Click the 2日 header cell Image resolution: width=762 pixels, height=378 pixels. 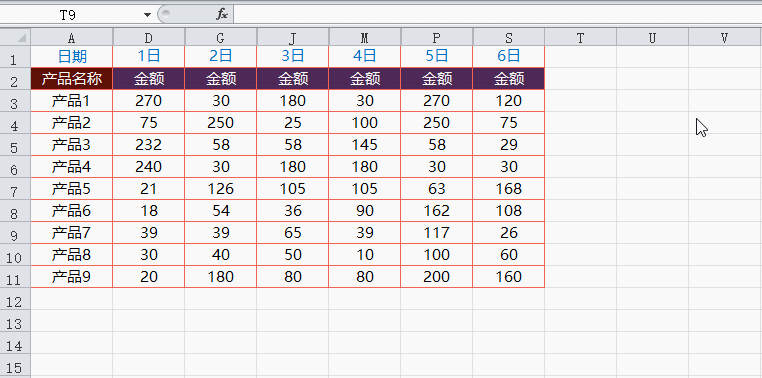[221, 57]
